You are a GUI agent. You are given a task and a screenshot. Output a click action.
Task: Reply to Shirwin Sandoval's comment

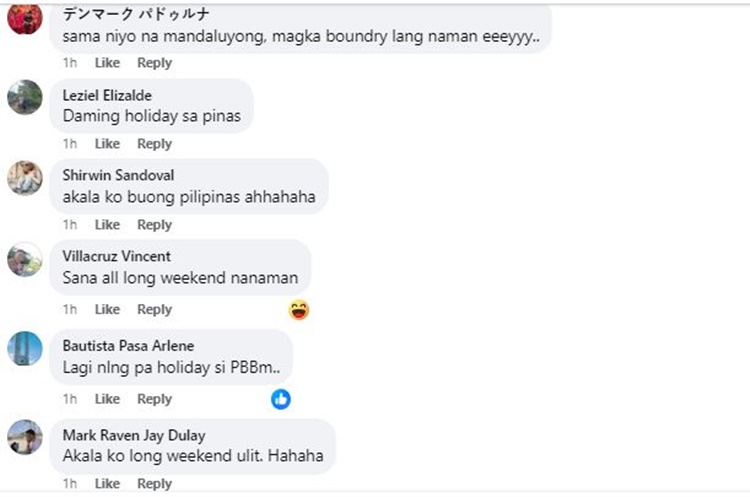pyautogui.click(x=154, y=225)
